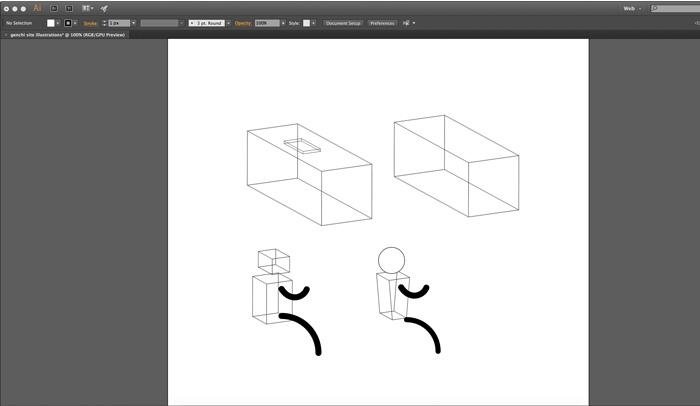Open the Stroke swatch dropdown arrow
Viewport: 700px width, 406px height.
click(x=75, y=23)
